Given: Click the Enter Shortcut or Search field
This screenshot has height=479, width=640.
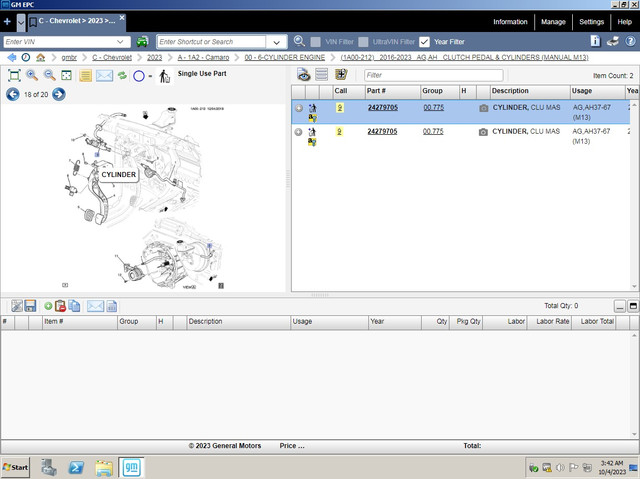Looking at the screenshot, I should pos(211,42).
